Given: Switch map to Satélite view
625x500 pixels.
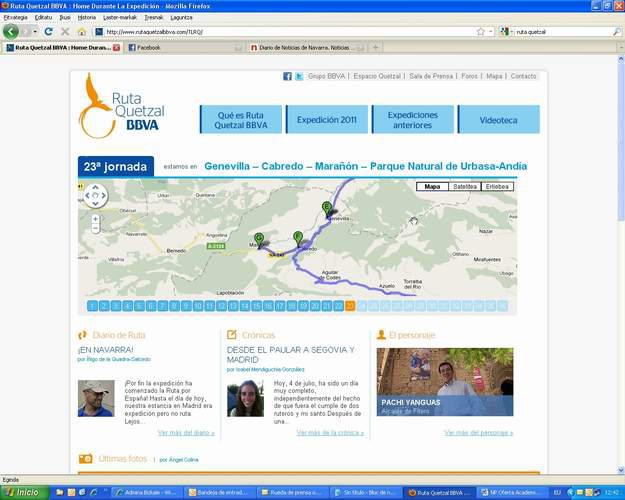Looking at the screenshot, I should click(465, 187).
